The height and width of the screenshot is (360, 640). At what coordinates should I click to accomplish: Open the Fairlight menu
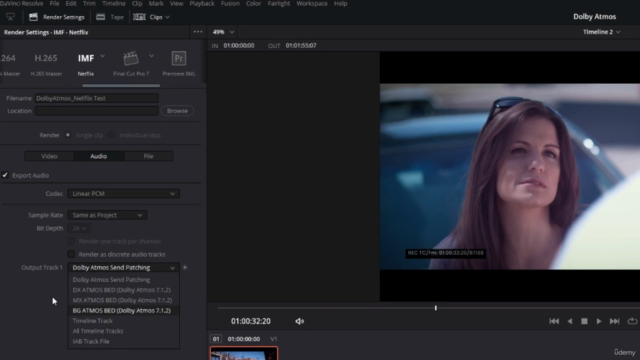(279, 3)
